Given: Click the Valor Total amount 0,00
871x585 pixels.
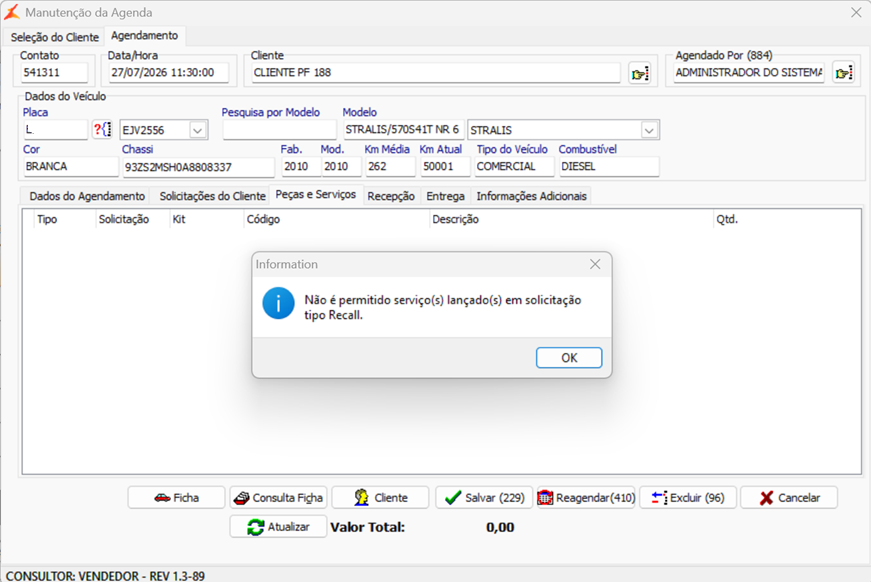Looking at the screenshot, I should 500,527.
